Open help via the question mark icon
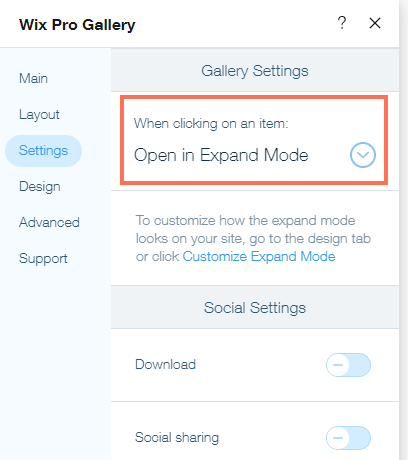This screenshot has height=460, width=408. [342, 23]
